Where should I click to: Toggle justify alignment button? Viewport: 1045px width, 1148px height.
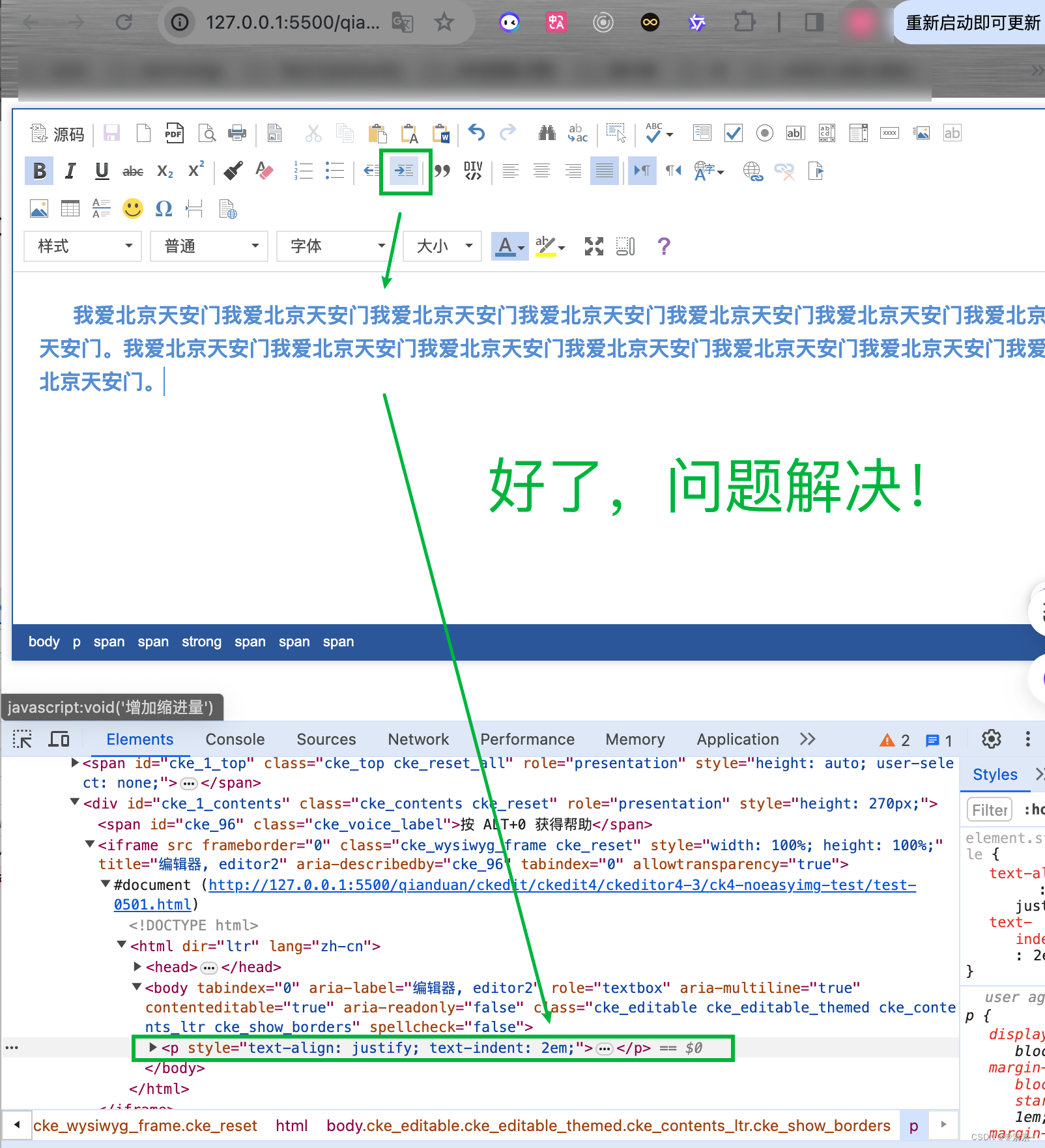(605, 171)
